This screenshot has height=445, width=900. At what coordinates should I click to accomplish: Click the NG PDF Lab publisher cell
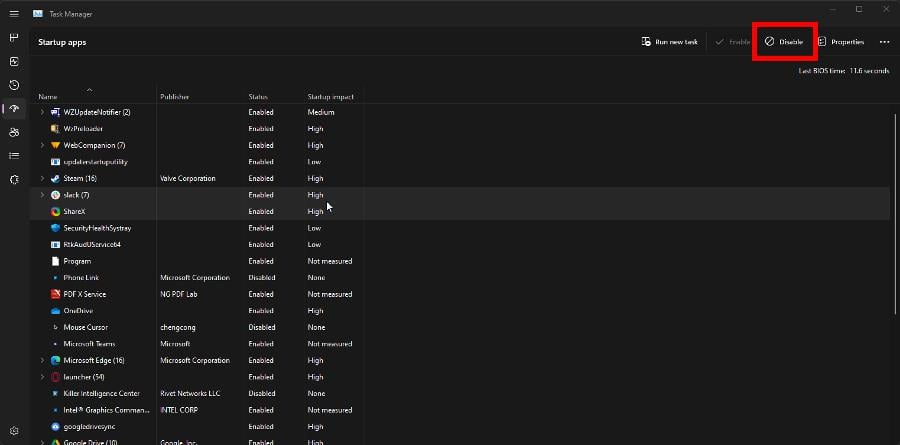[181, 294]
